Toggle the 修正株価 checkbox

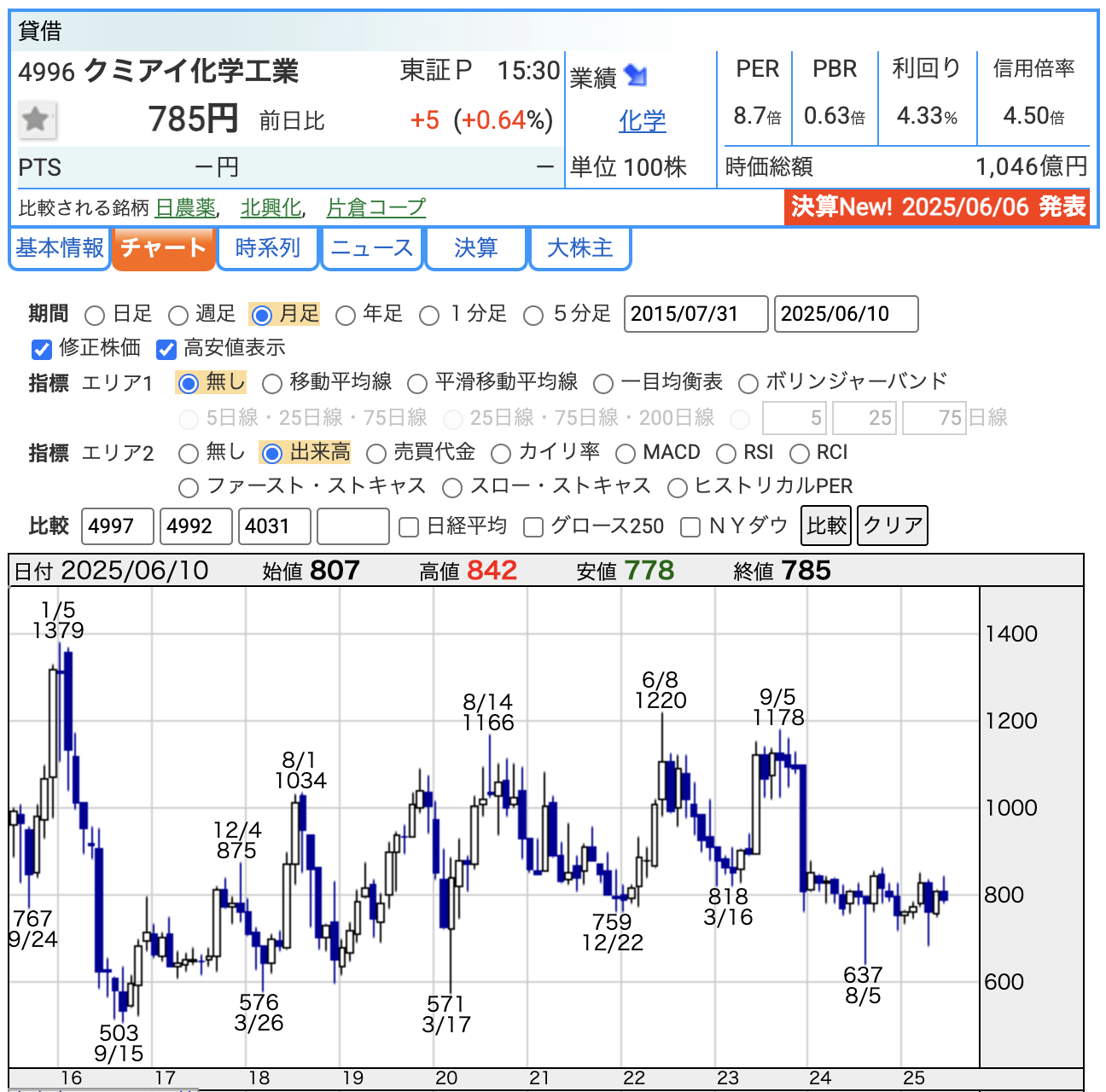click(42, 349)
